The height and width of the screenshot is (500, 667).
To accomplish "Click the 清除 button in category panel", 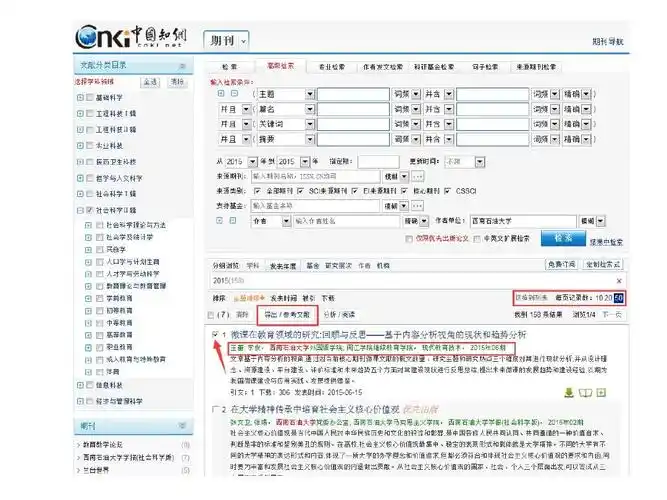I will [x=177, y=82].
